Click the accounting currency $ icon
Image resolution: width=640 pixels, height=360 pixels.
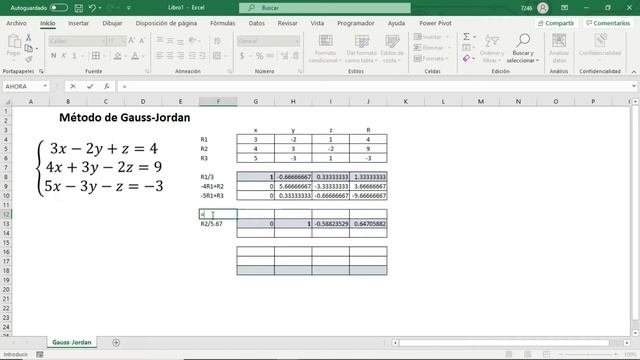click(242, 56)
